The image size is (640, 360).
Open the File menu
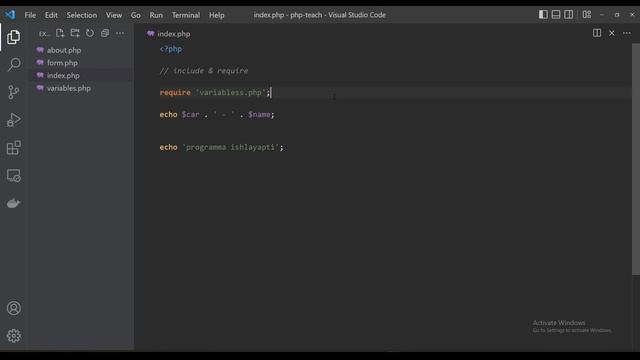click(x=30, y=15)
